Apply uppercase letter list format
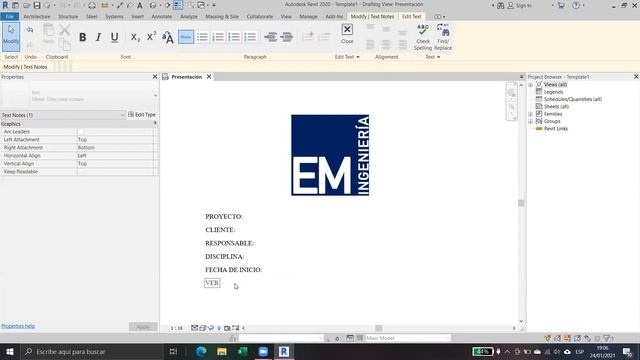 250,37
